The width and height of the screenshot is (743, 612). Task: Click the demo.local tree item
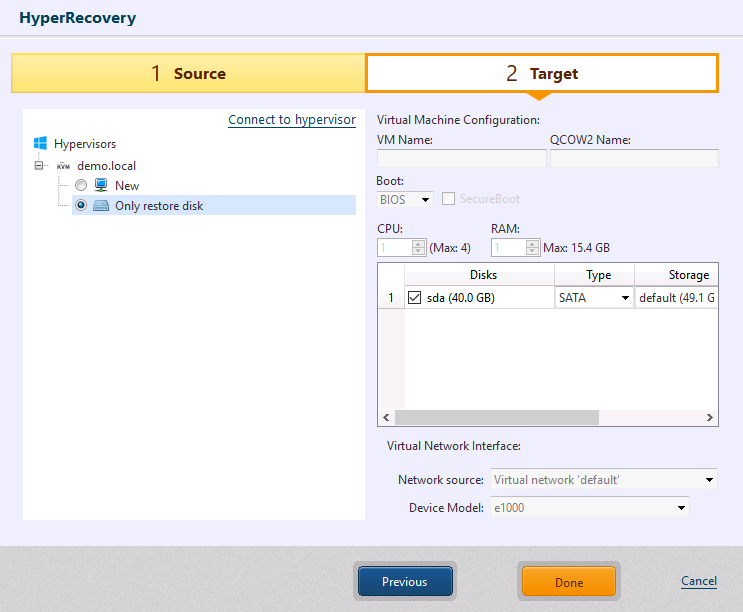coord(107,166)
